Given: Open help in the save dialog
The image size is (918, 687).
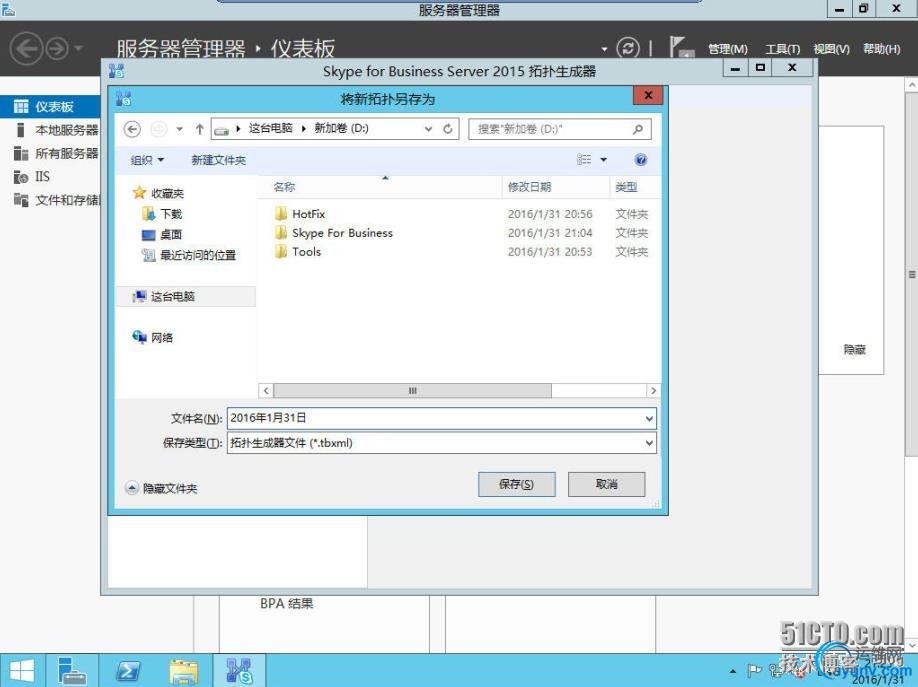Looking at the screenshot, I should point(640,160).
